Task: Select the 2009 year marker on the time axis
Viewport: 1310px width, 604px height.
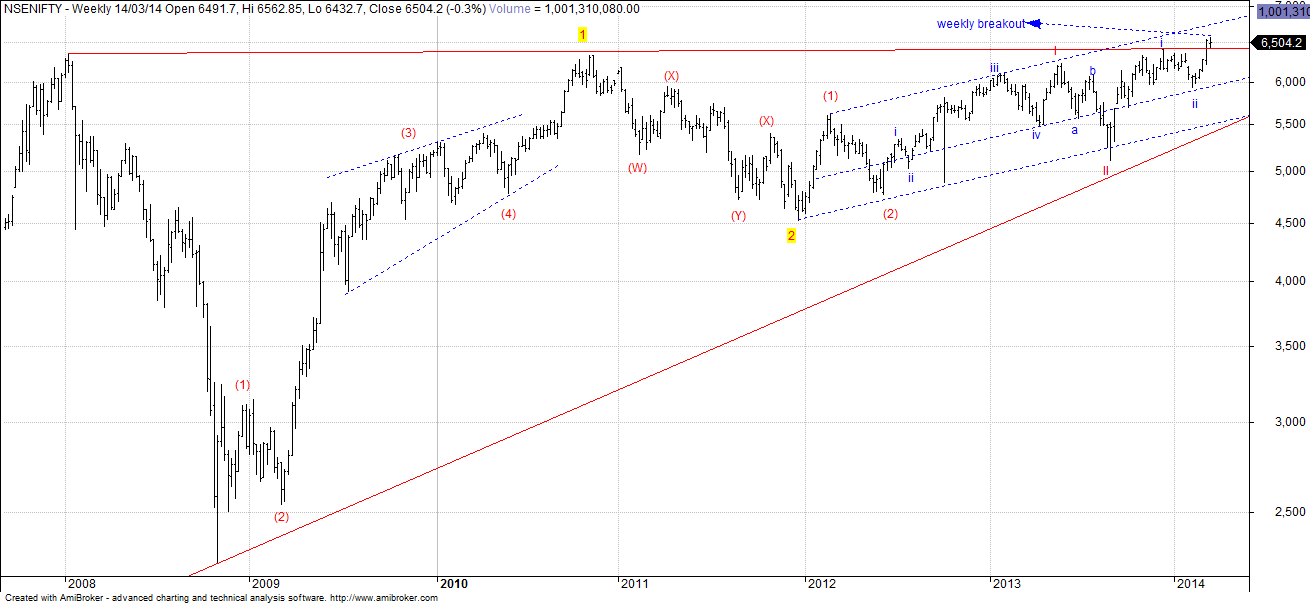Action: [x=266, y=584]
